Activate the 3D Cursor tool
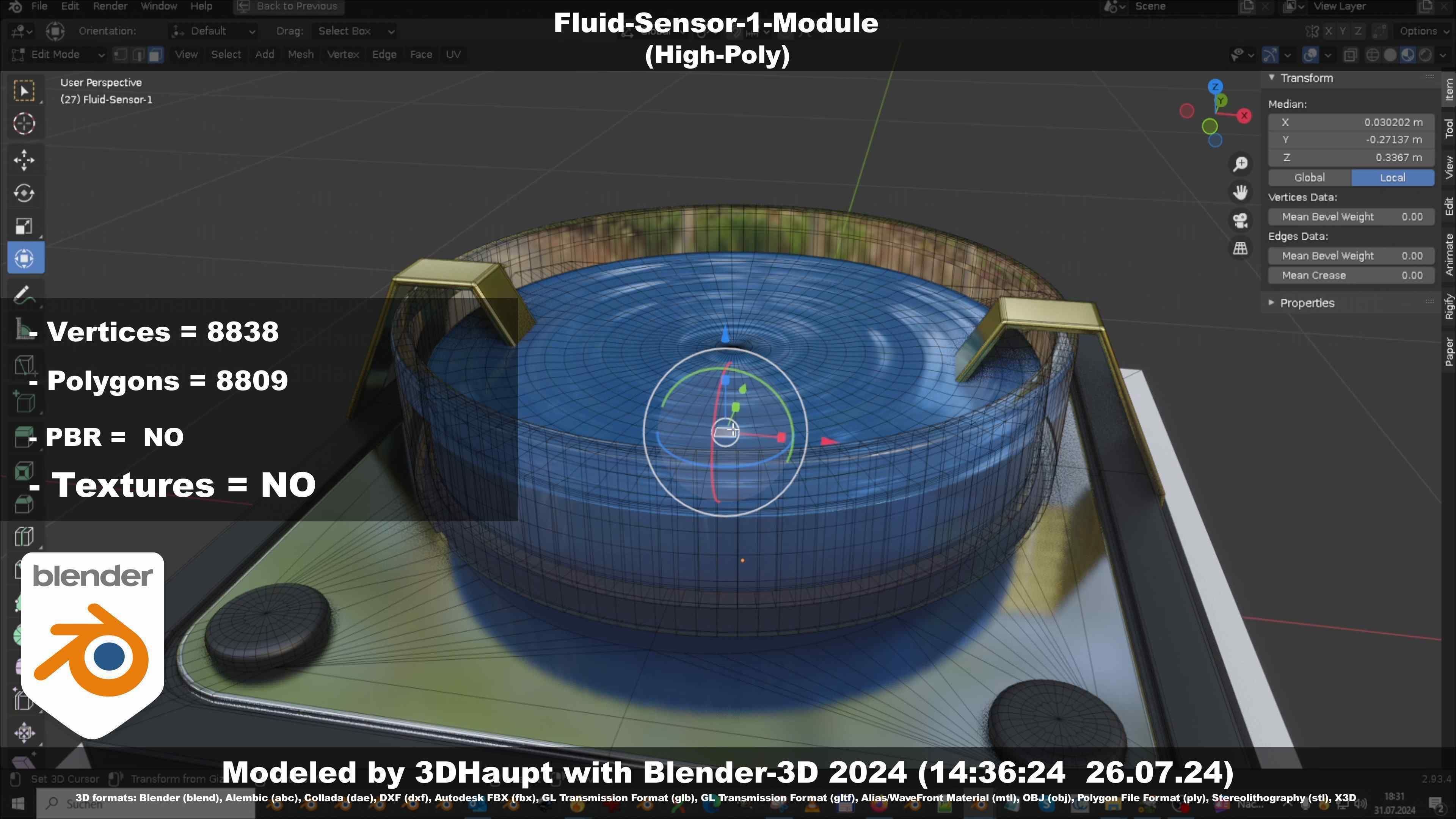This screenshot has height=819, width=1456. [24, 124]
